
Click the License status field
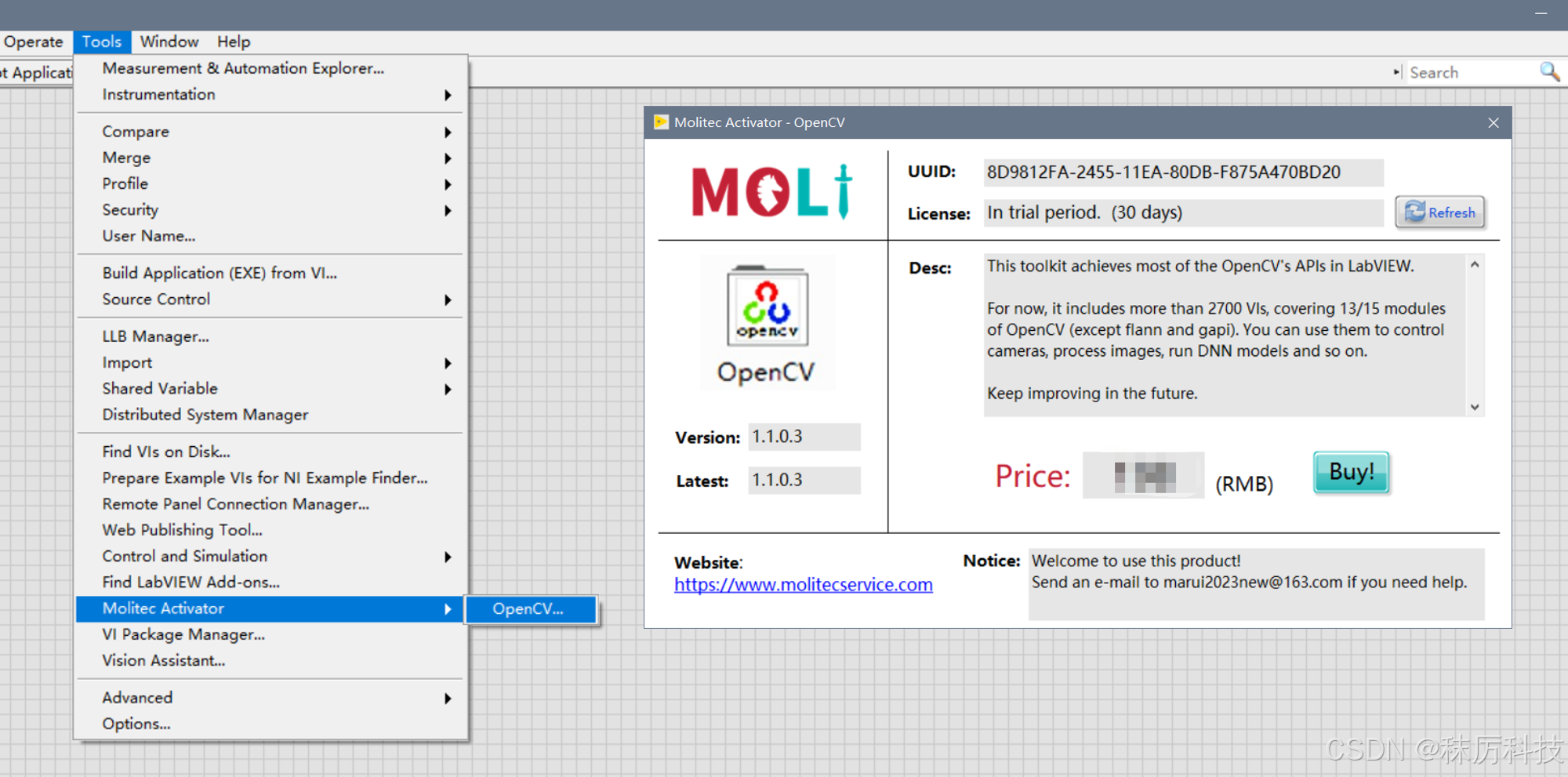[1183, 212]
